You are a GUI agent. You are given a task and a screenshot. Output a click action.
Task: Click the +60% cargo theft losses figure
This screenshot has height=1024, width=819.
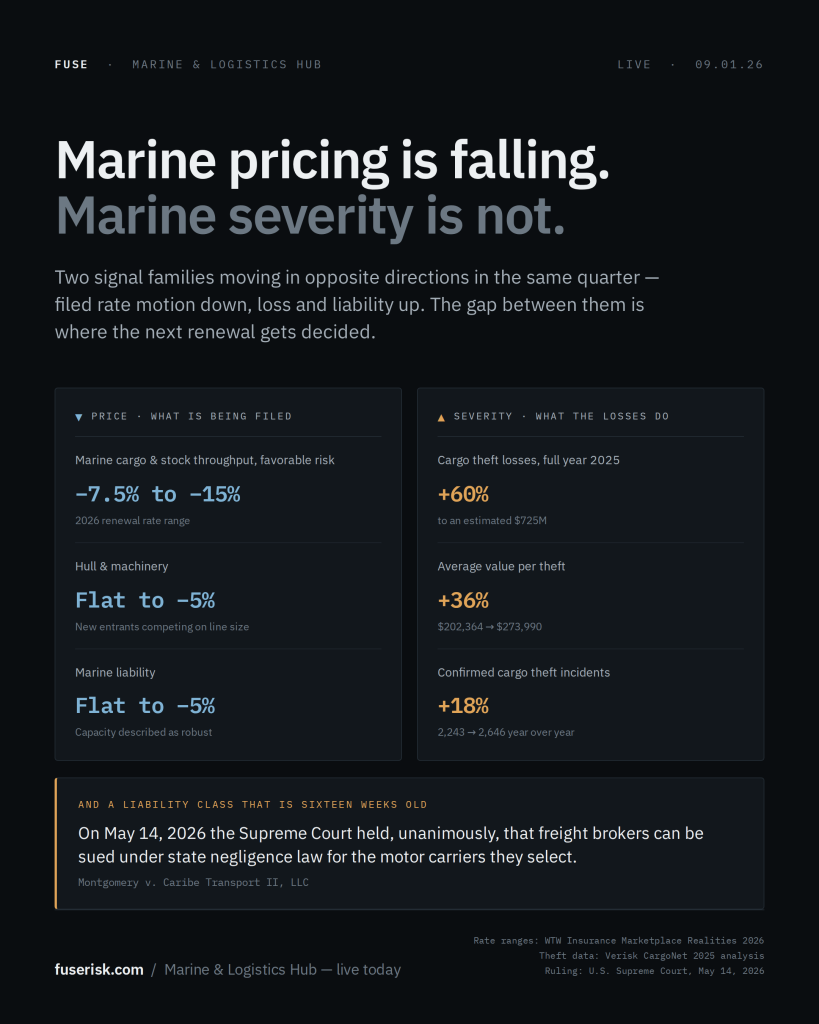tap(463, 494)
